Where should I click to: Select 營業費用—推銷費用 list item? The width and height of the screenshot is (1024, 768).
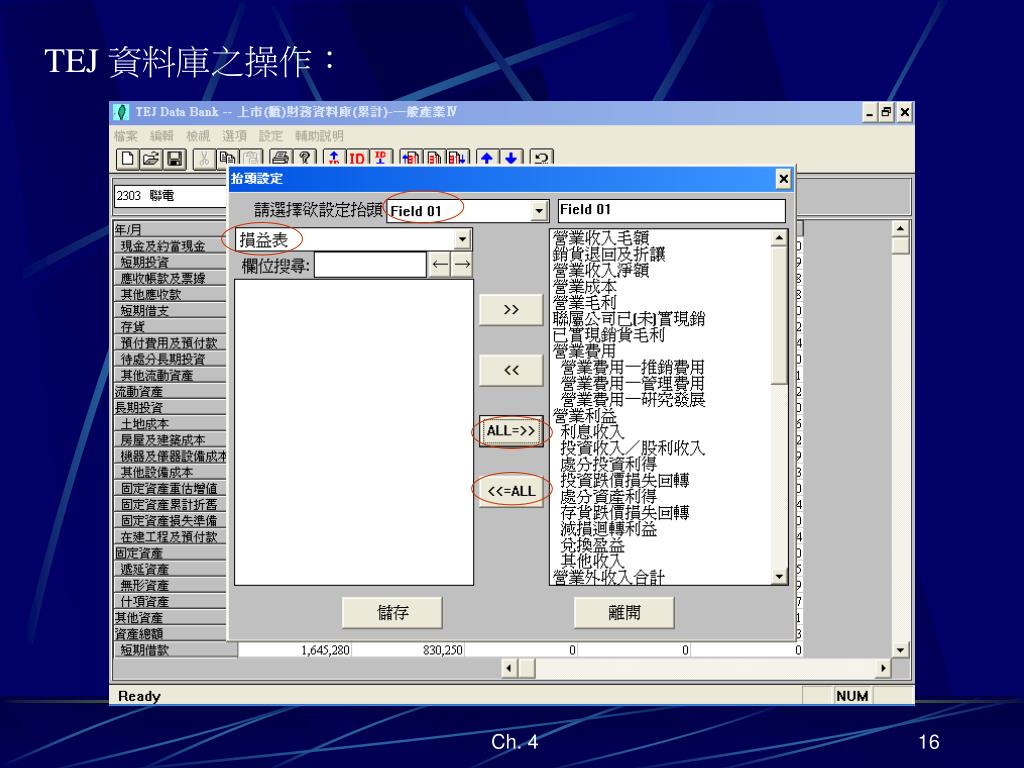633,368
